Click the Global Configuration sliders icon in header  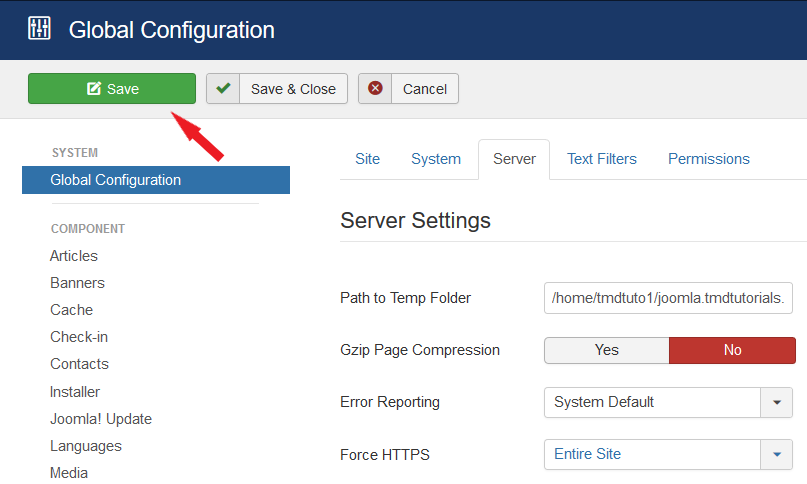point(38,28)
